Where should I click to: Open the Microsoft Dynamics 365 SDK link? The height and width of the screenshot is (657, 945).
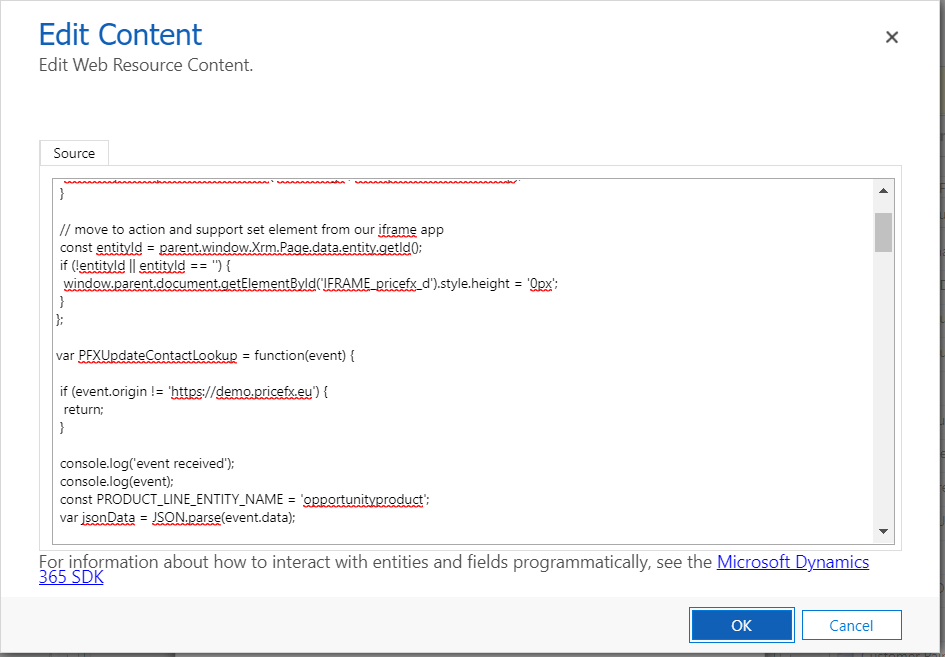[793, 561]
